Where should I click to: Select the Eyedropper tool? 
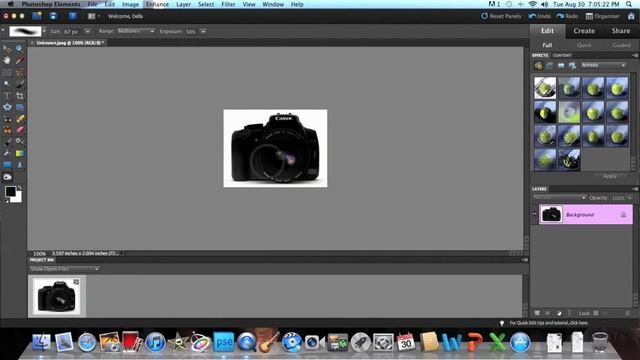tap(19, 60)
